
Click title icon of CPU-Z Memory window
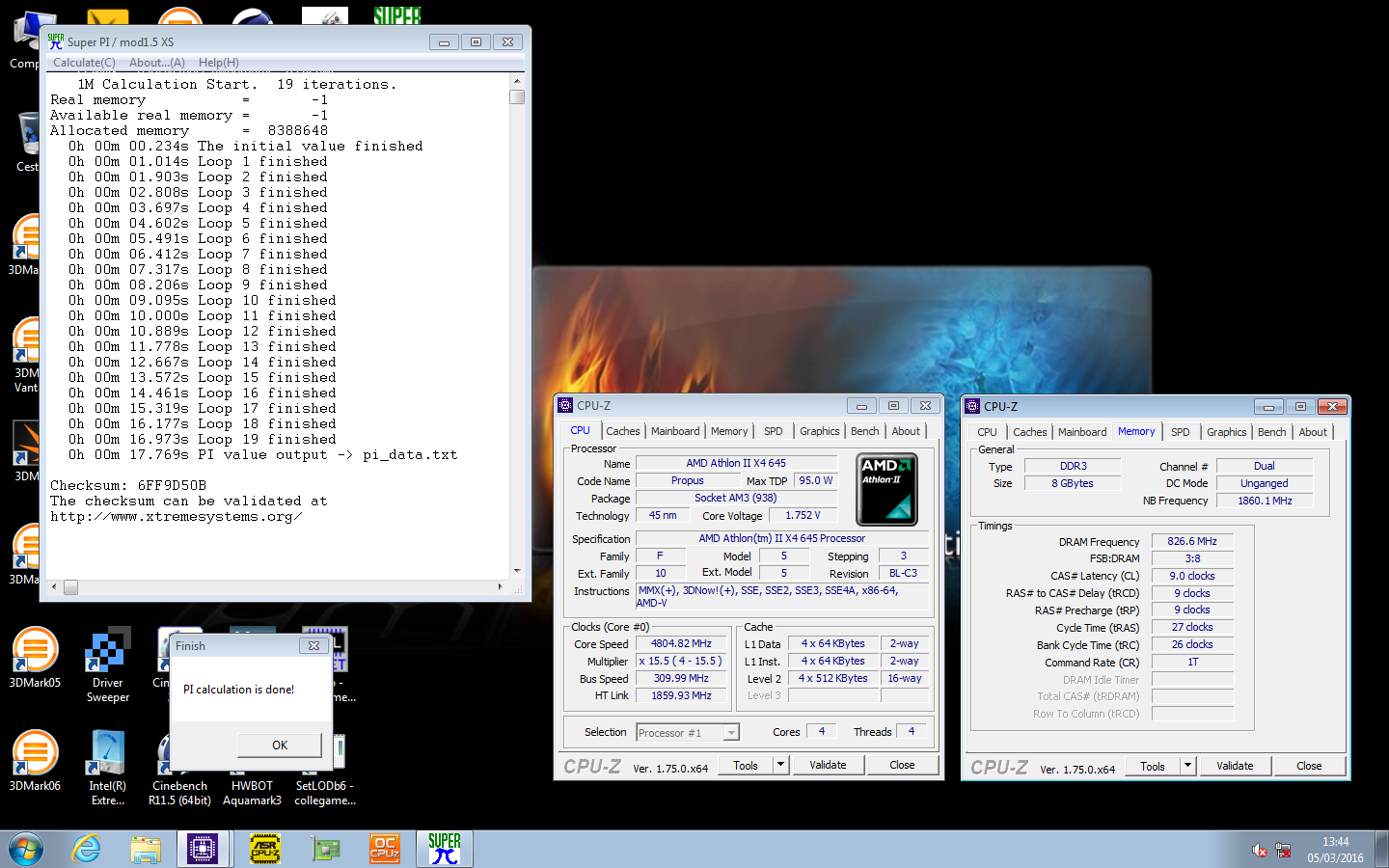[x=973, y=407]
